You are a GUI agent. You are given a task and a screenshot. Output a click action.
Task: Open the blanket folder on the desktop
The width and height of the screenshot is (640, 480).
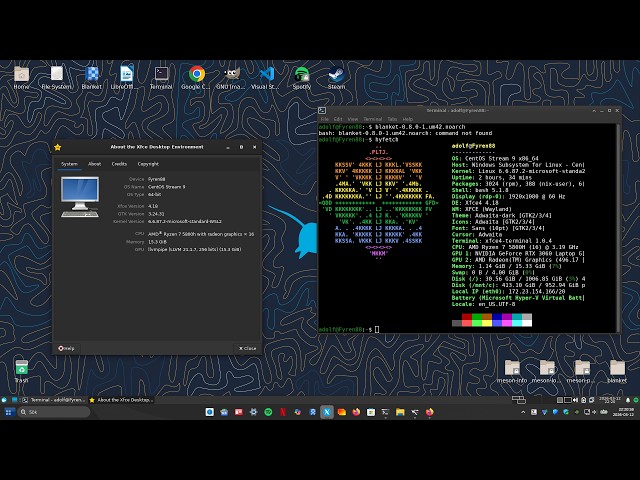pos(617,371)
